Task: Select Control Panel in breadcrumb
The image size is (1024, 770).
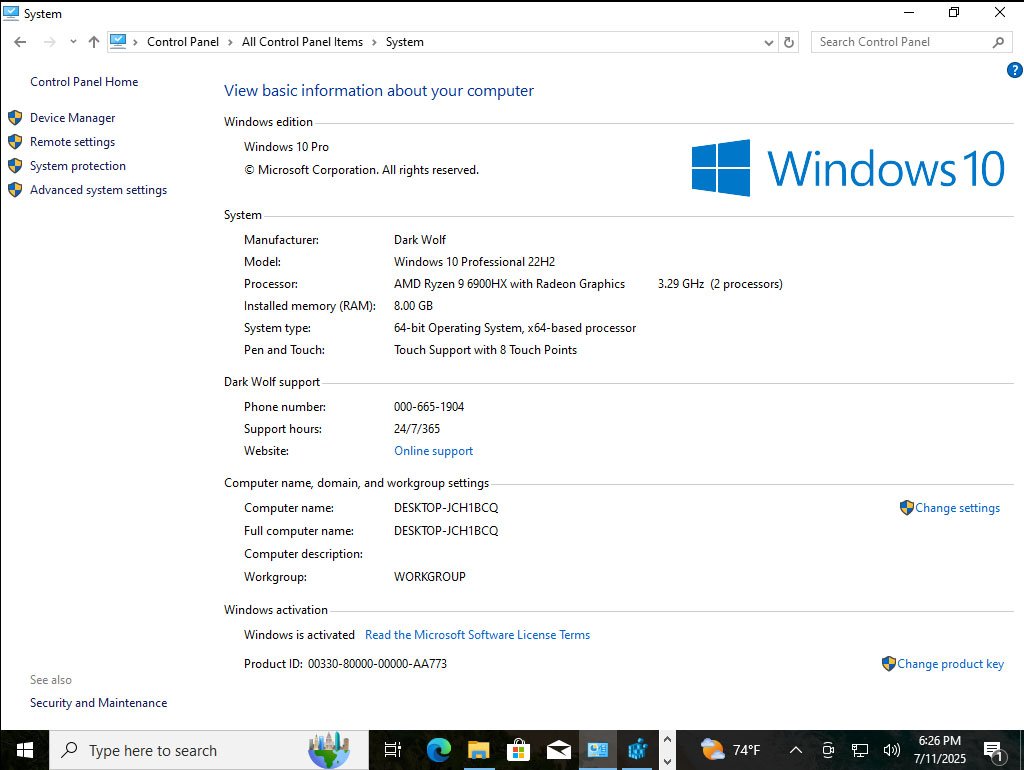Action: tap(183, 42)
